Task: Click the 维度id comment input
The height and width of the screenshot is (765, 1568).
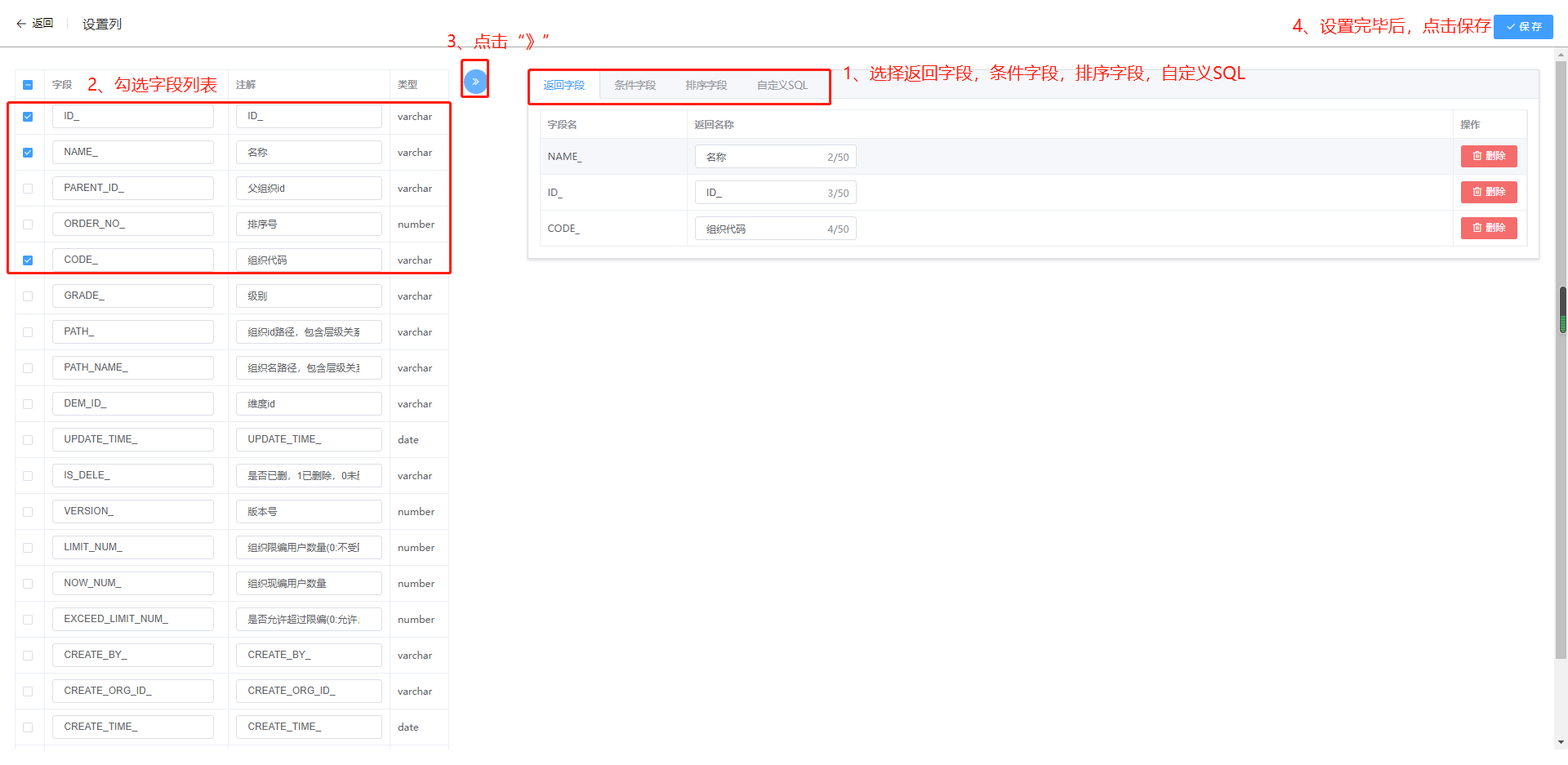Action: (309, 403)
